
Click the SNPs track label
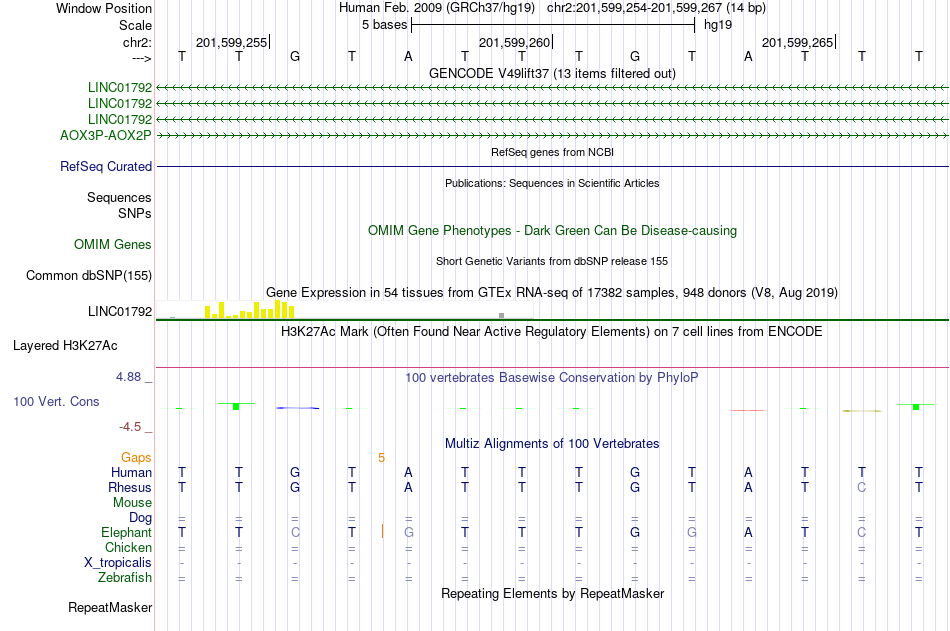tap(135, 213)
